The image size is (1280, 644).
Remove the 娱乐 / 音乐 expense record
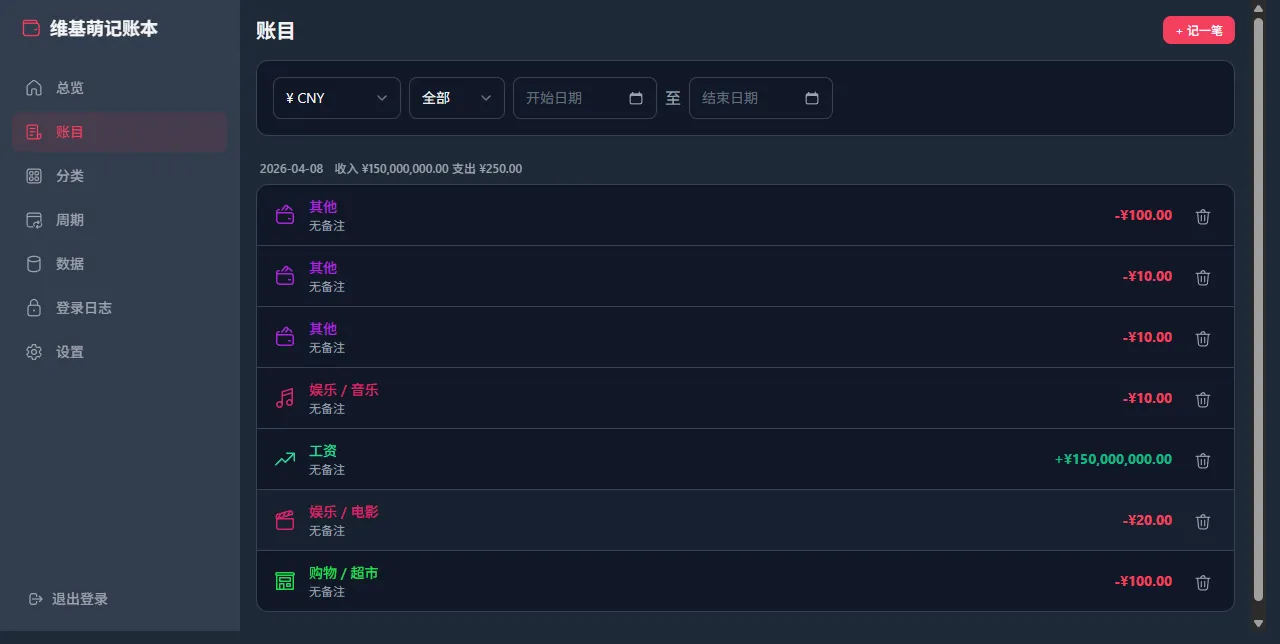point(1203,399)
